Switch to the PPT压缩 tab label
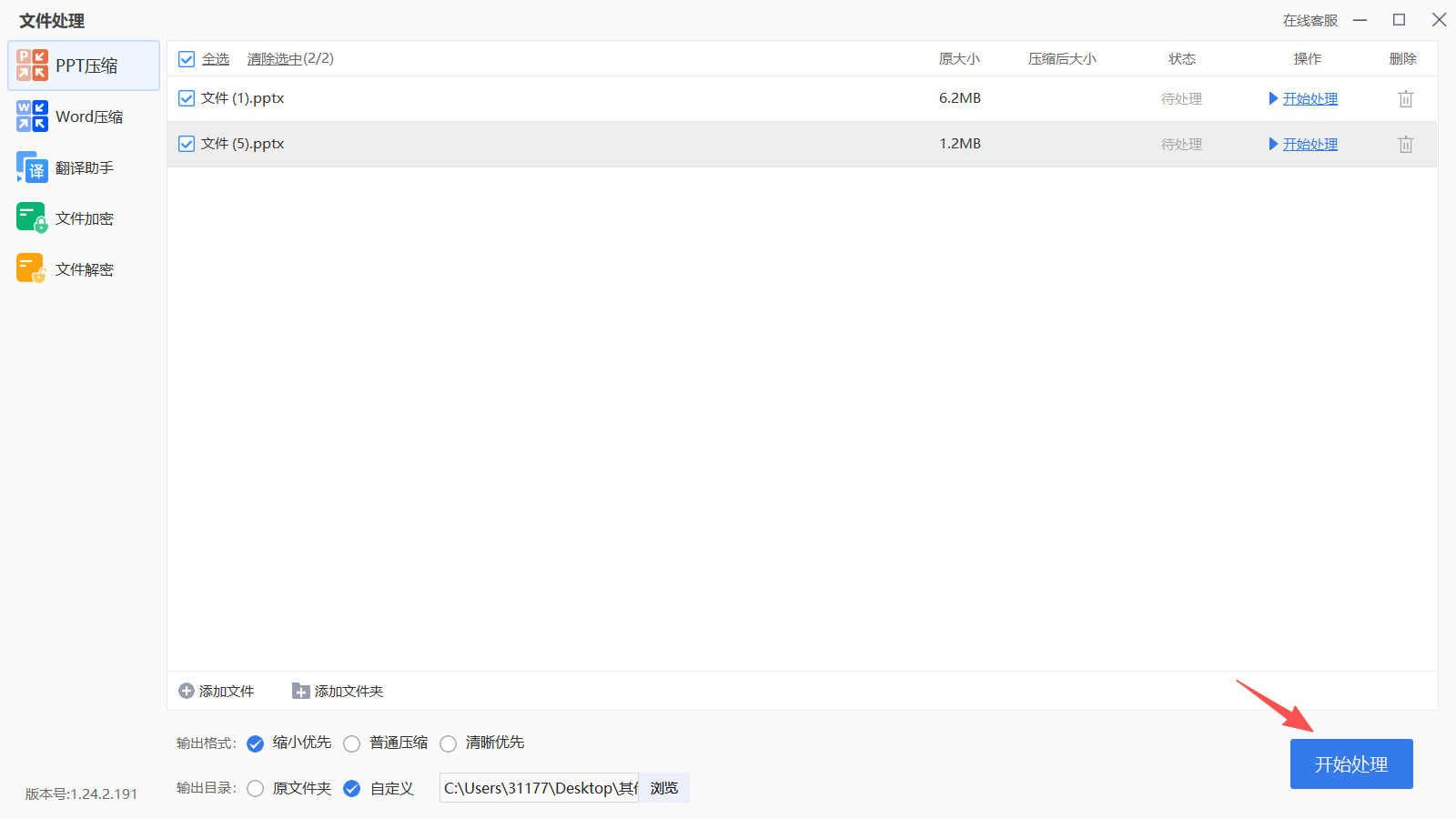This screenshot has width=1456, height=819. (86, 66)
